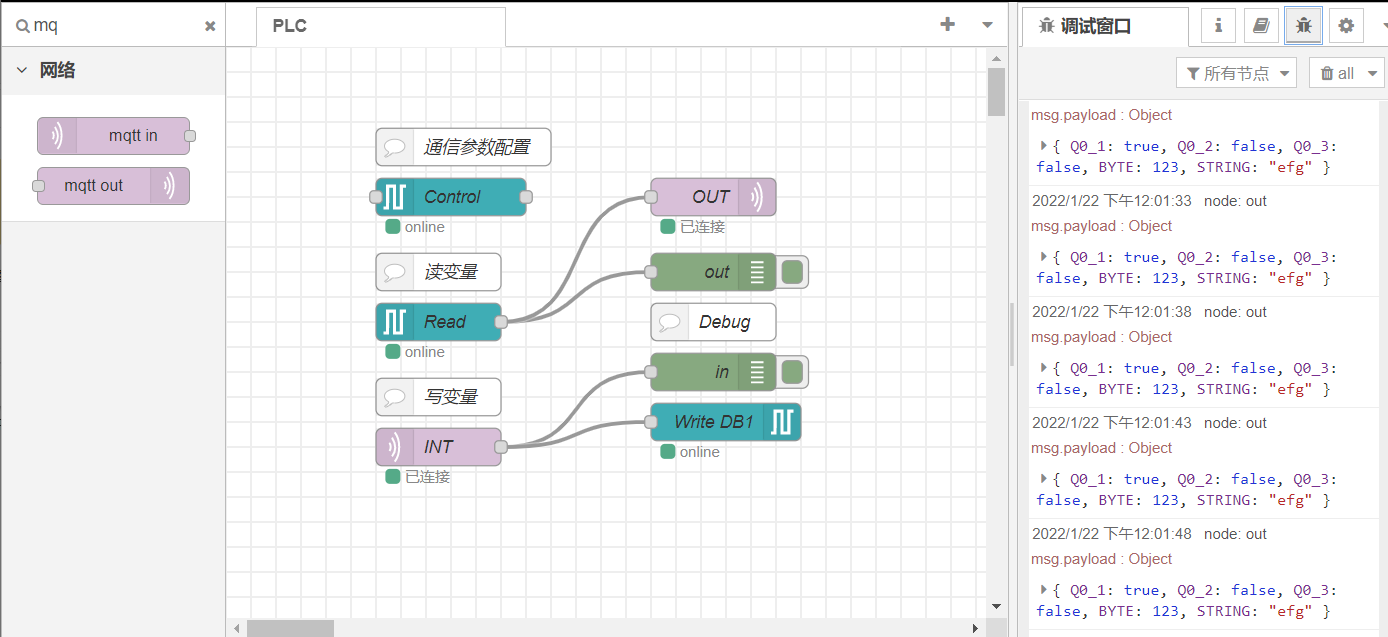Click the debug bug icon in the sidebar

click(x=1303, y=25)
